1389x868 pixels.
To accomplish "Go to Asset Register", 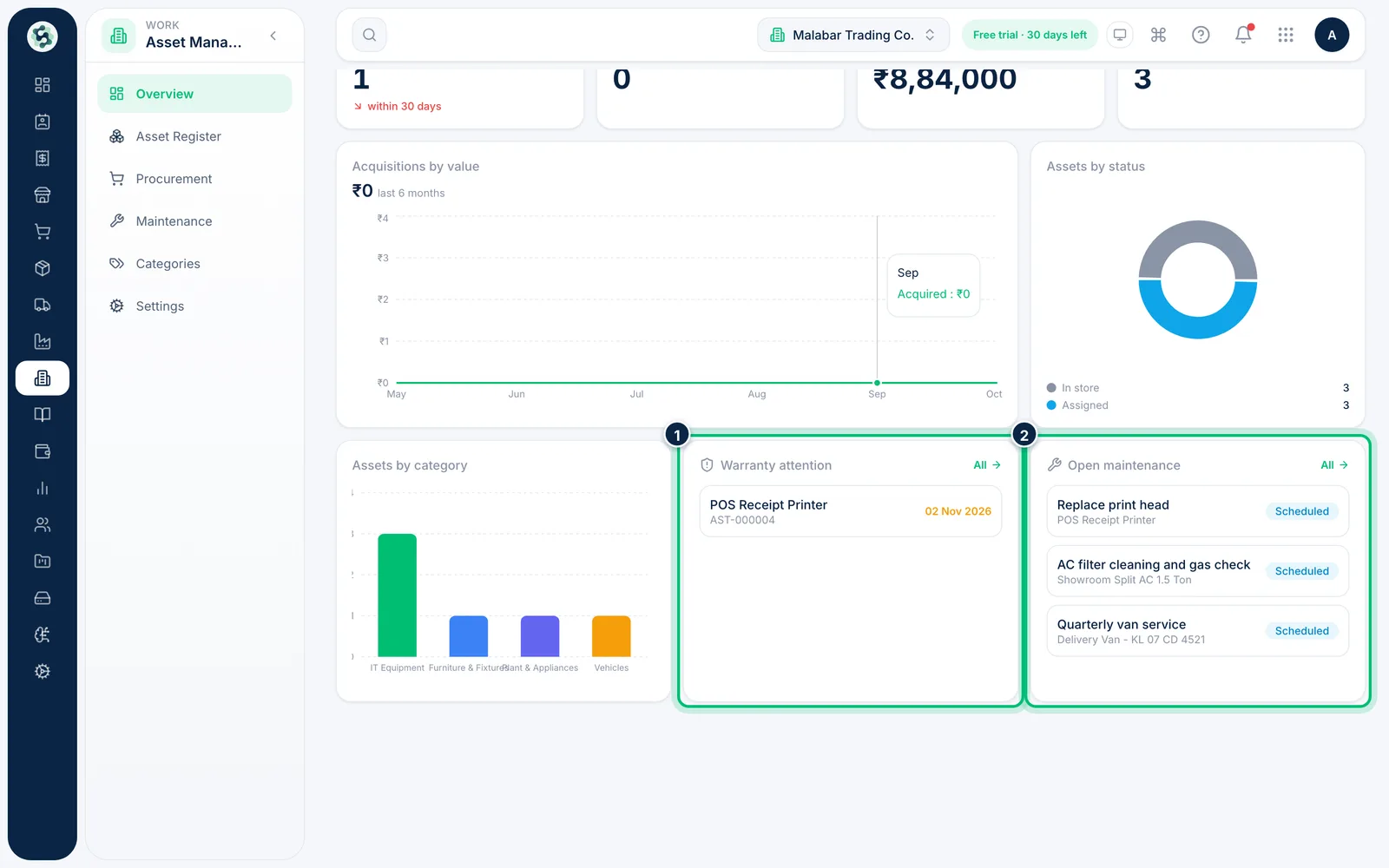I will coord(194,136).
